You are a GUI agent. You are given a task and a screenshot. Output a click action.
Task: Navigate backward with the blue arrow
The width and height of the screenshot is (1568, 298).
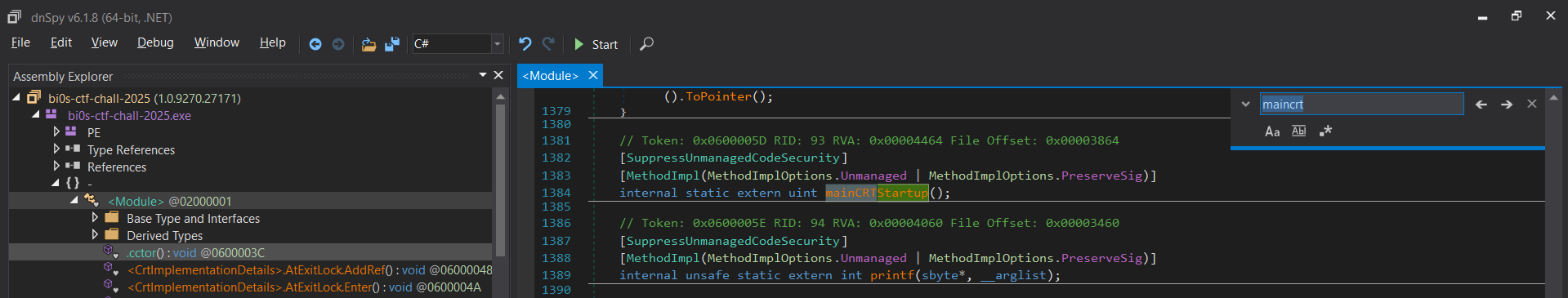[x=315, y=44]
